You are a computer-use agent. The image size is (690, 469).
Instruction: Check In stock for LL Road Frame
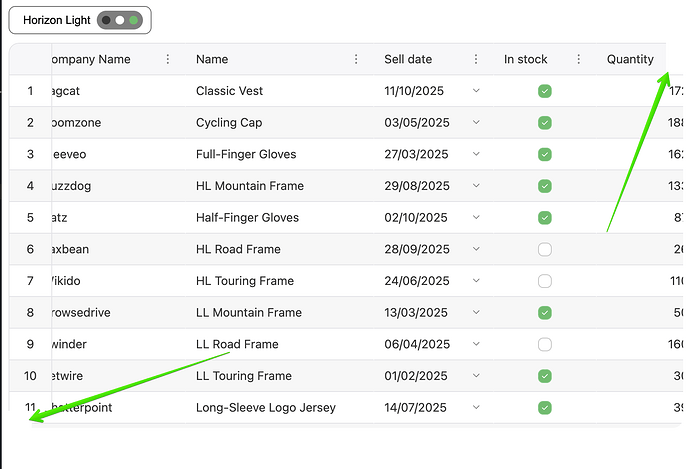tap(545, 344)
